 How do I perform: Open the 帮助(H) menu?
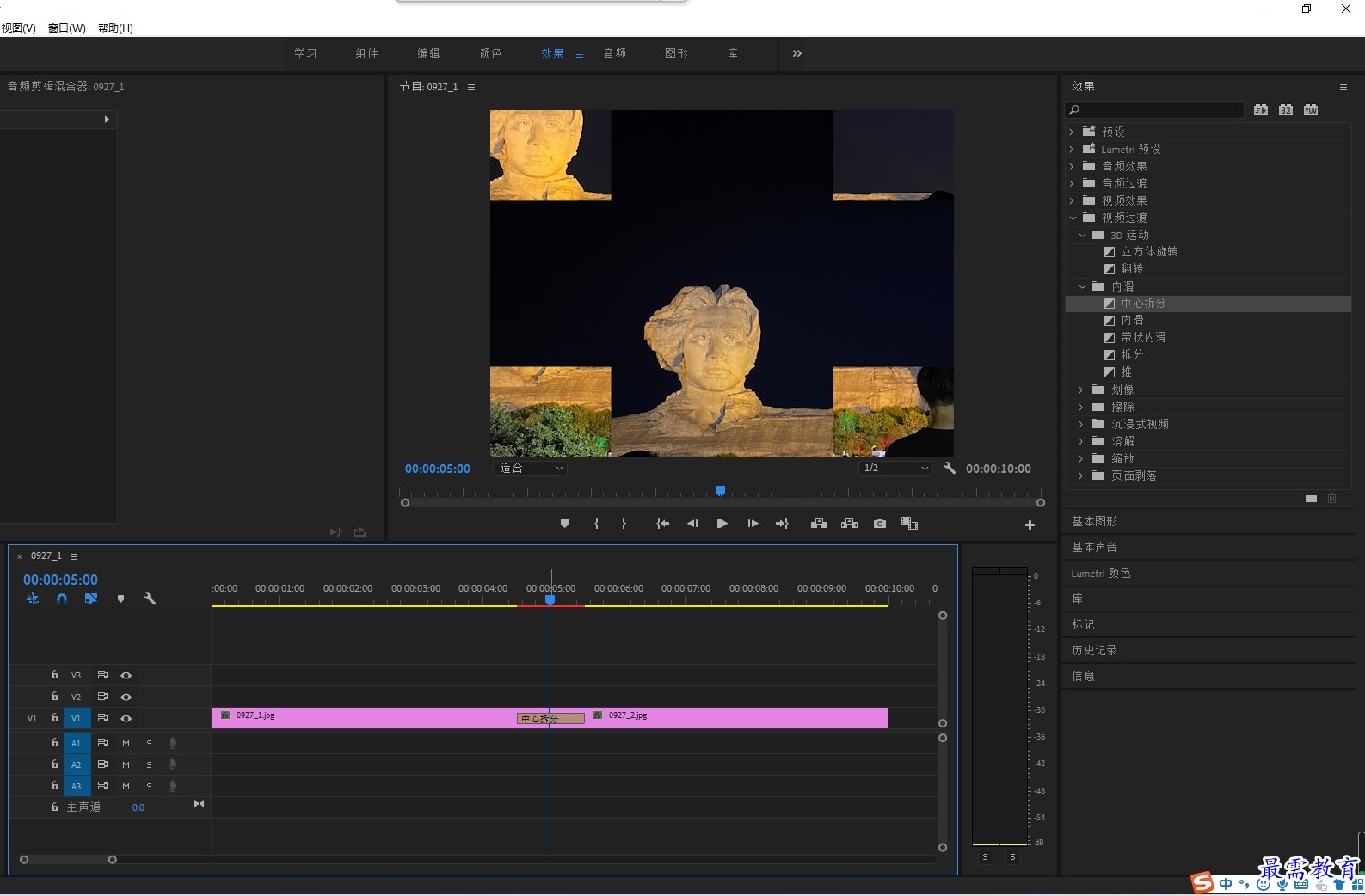[x=115, y=28]
